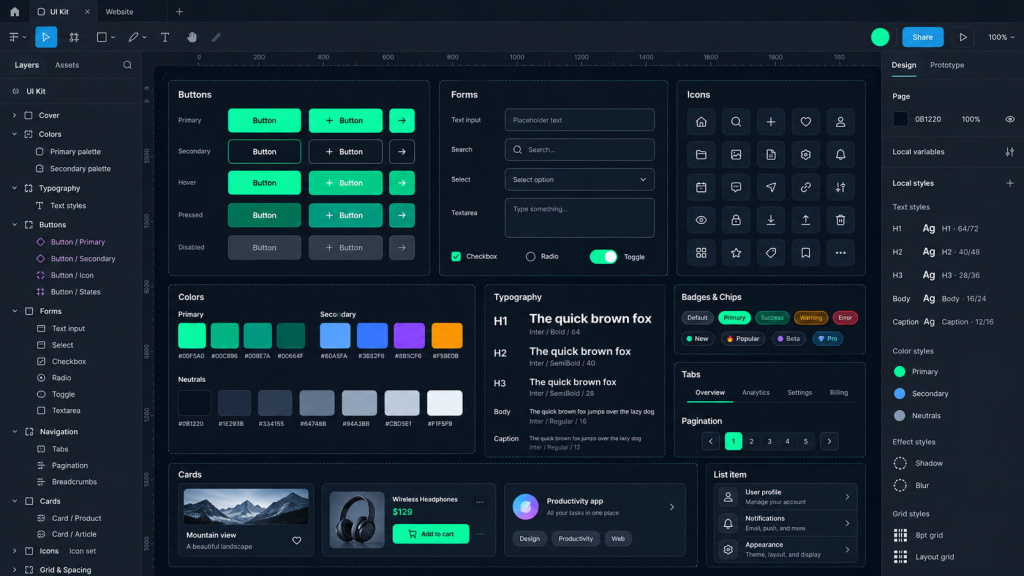
Task: Collapse the Buttons layer group
Action: tap(14, 225)
